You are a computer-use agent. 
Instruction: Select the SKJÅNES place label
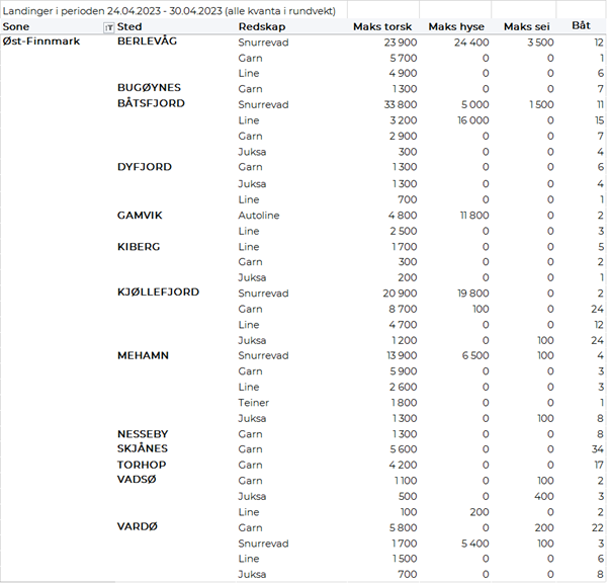145,449
